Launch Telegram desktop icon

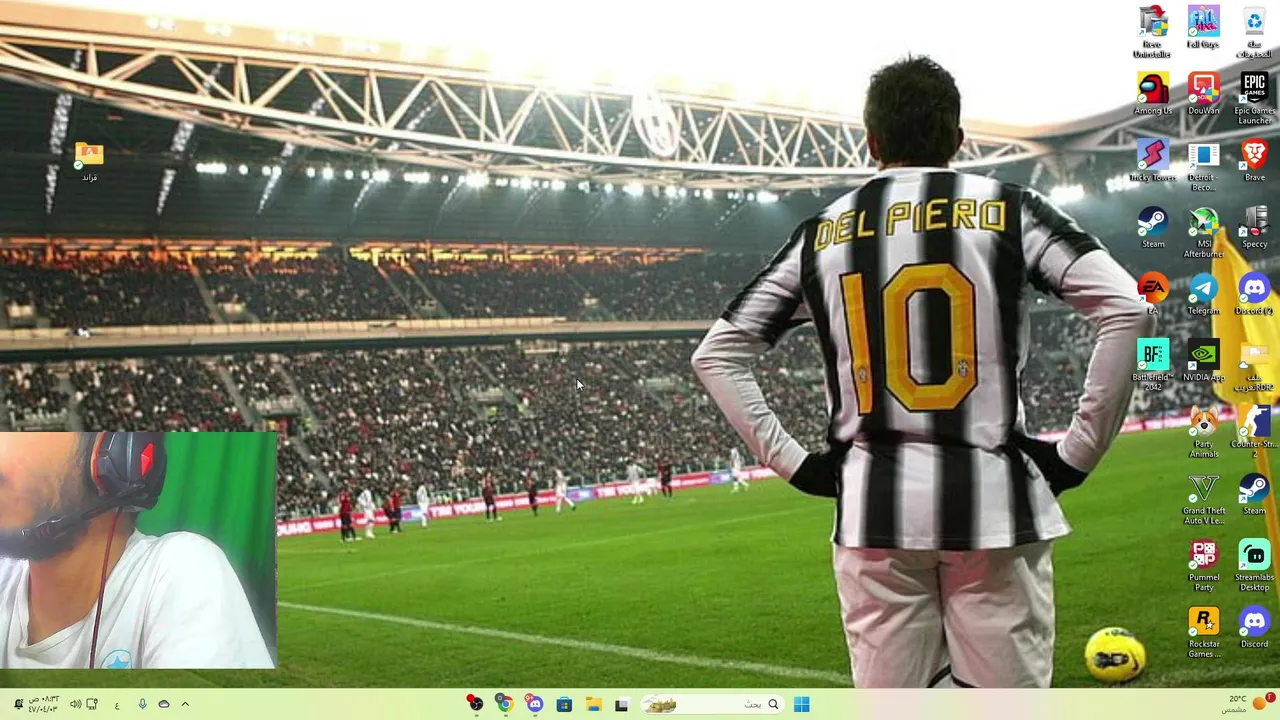[x=1203, y=294]
